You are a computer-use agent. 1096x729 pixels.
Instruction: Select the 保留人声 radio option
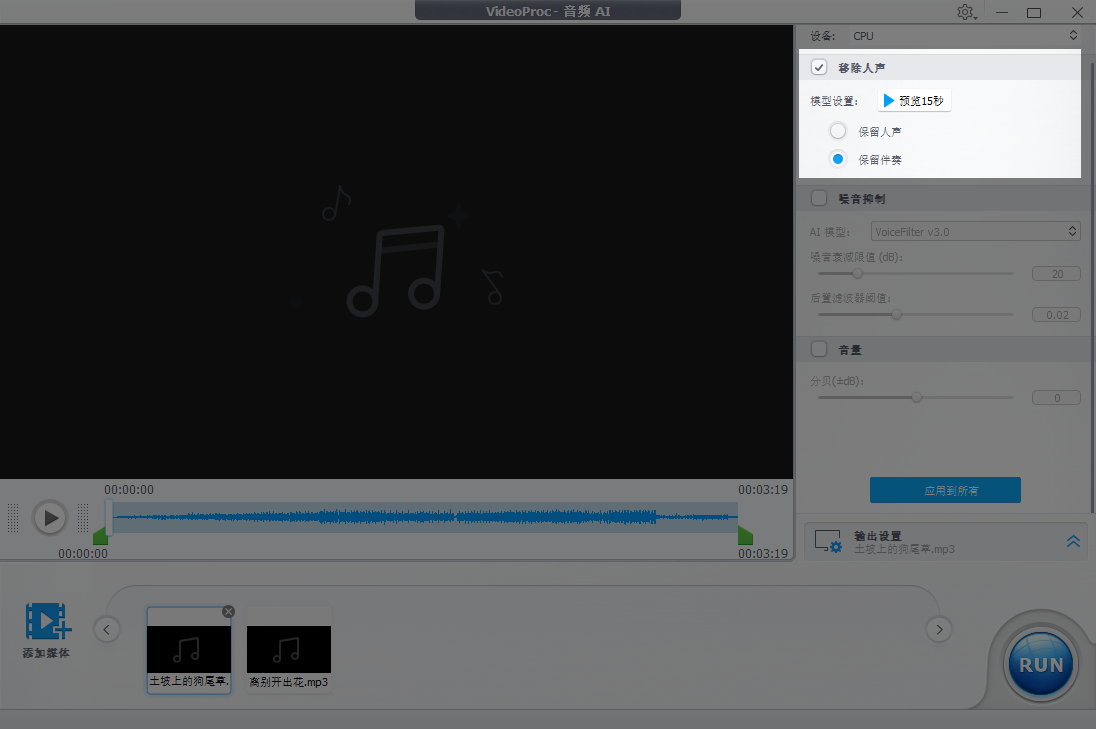(x=838, y=131)
